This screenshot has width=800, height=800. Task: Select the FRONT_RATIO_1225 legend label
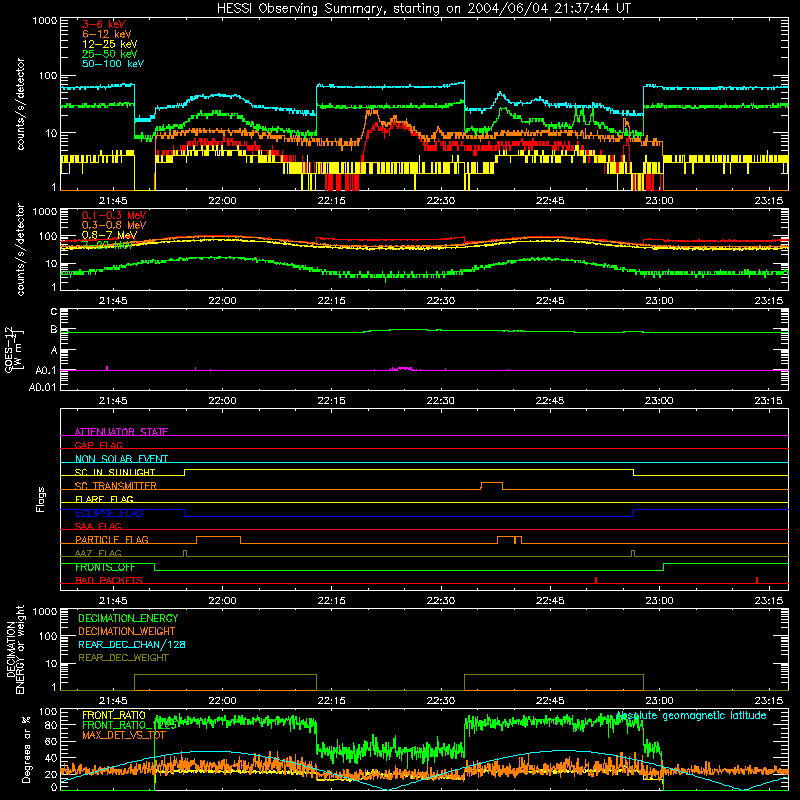[x=129, y=725]
